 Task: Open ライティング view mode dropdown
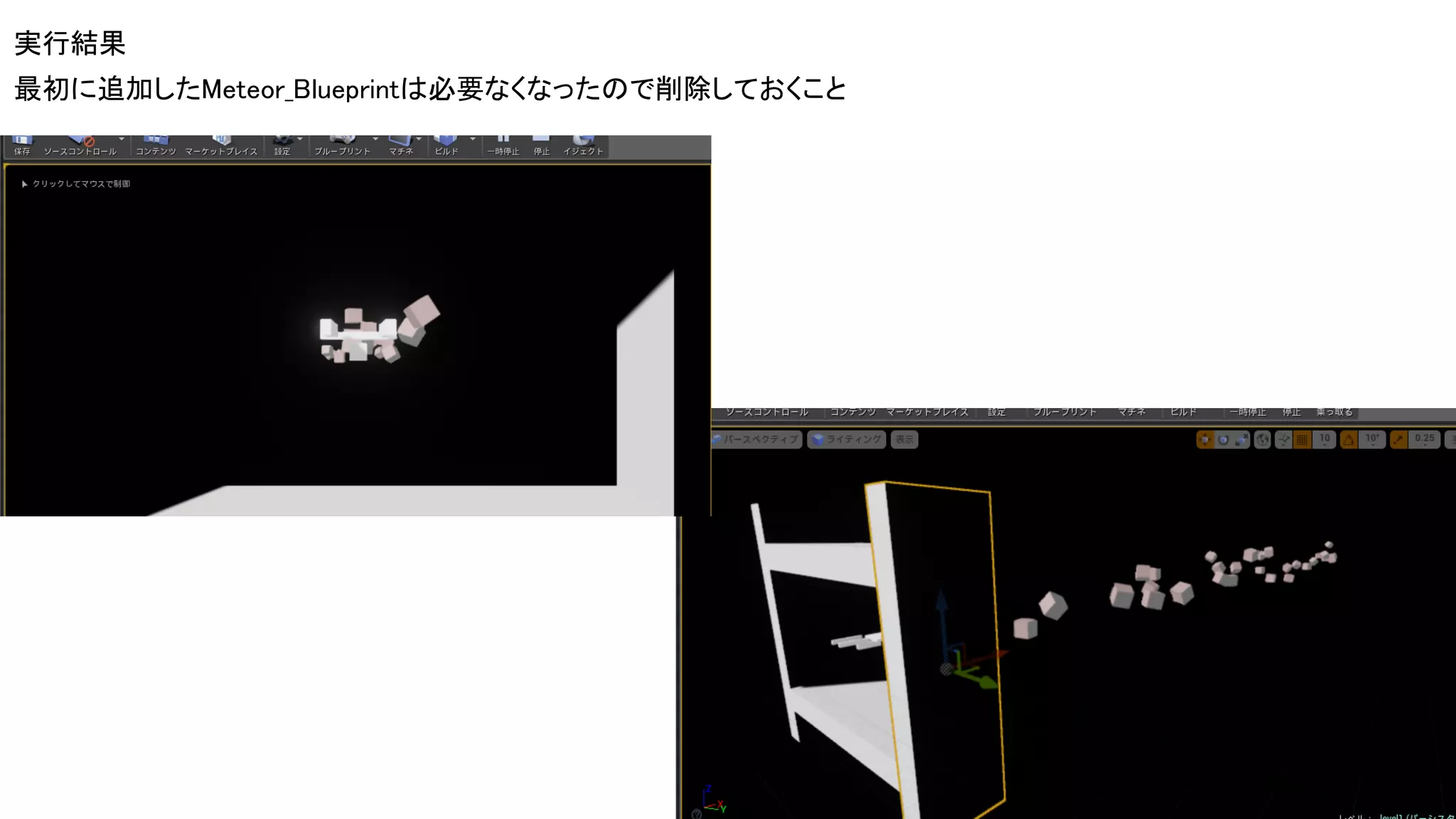point(847,439)
